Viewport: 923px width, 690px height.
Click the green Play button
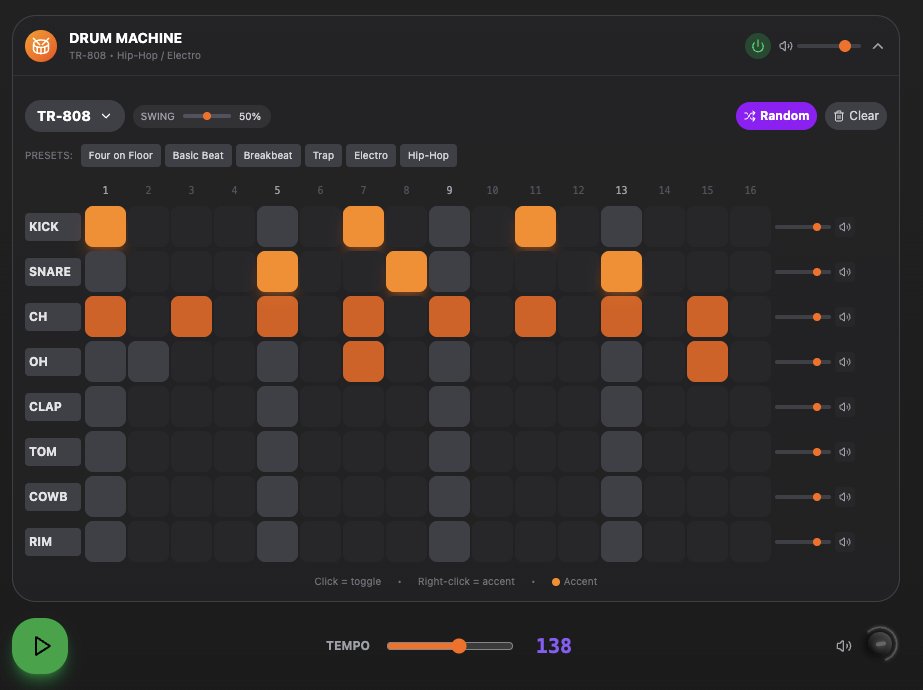click(x=40, y=646)
